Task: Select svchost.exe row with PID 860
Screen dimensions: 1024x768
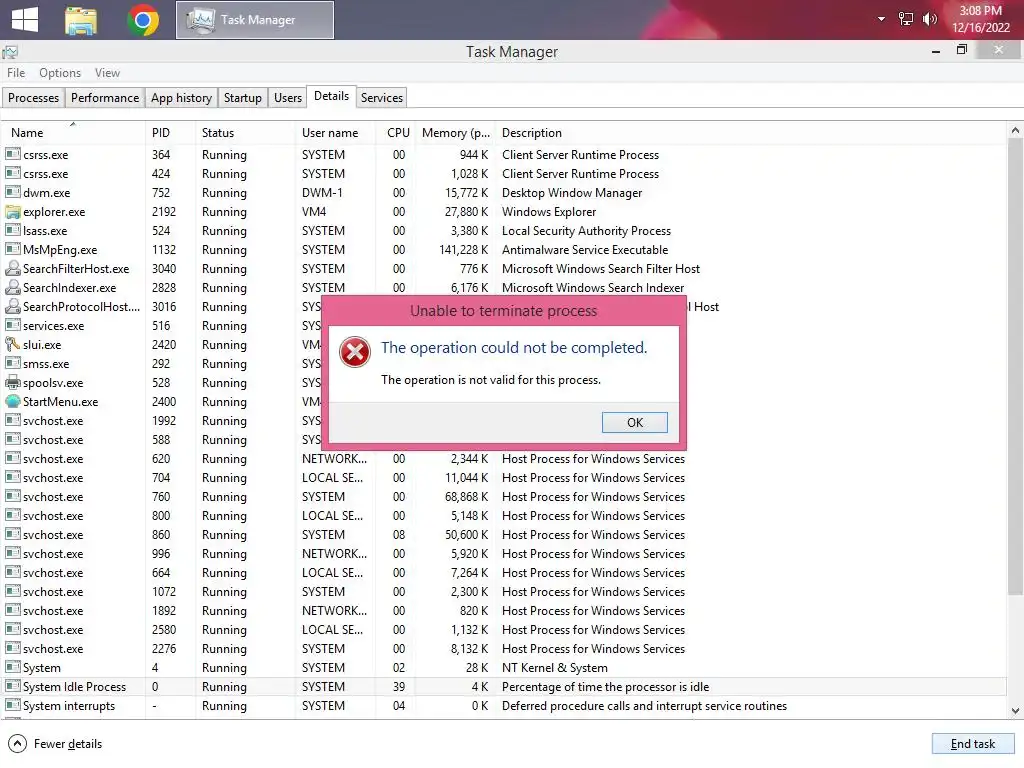Action: (x=503, y=535)
